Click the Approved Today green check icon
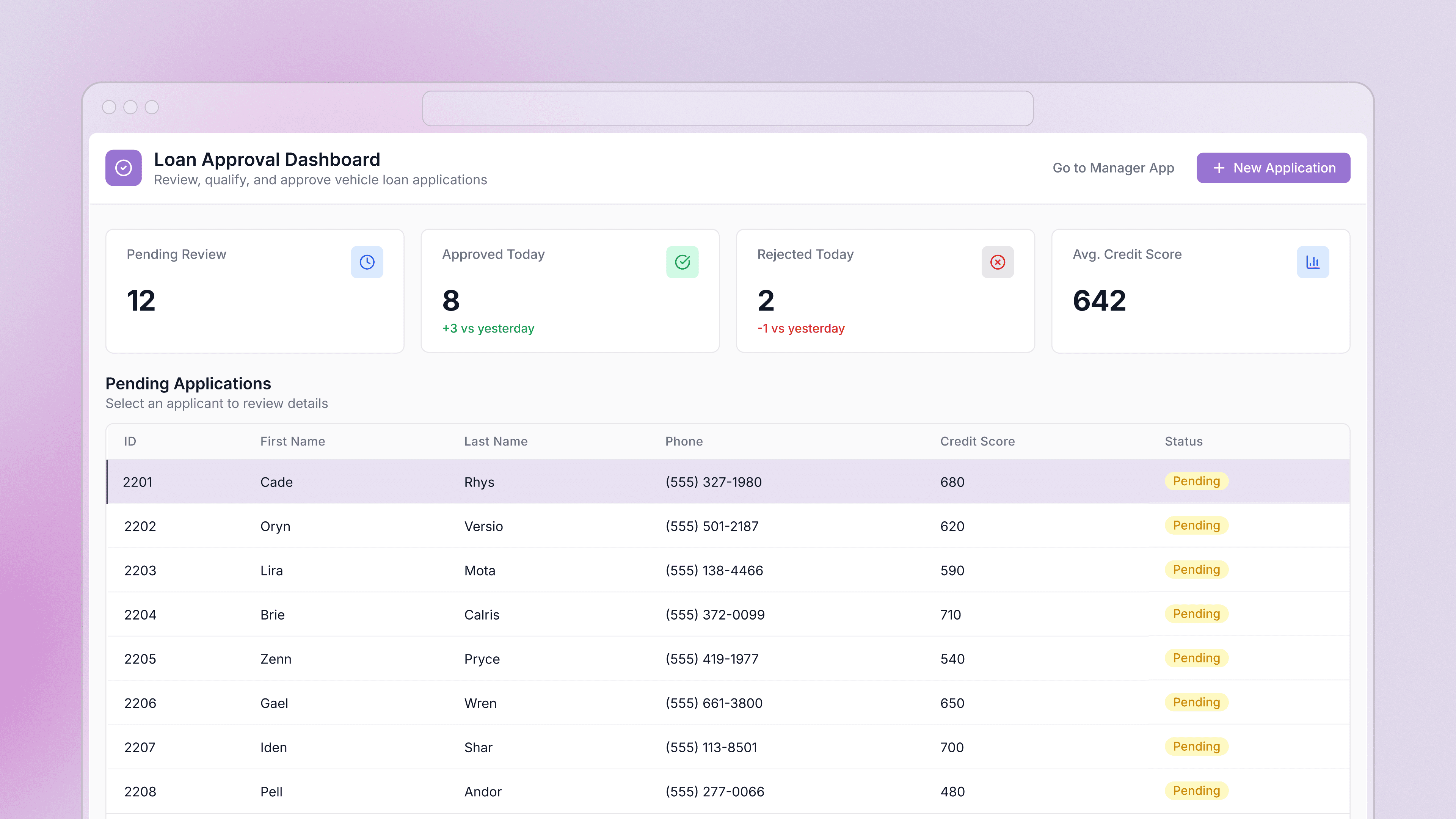 682,262
